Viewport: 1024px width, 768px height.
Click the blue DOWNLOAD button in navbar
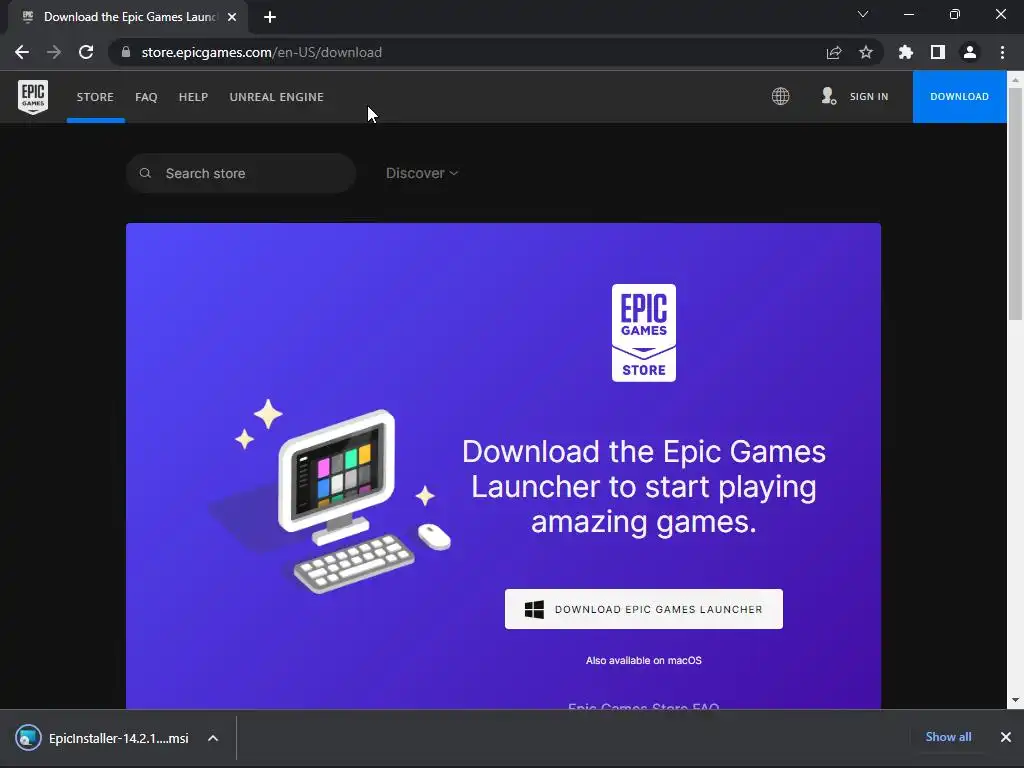coord(959,97)
